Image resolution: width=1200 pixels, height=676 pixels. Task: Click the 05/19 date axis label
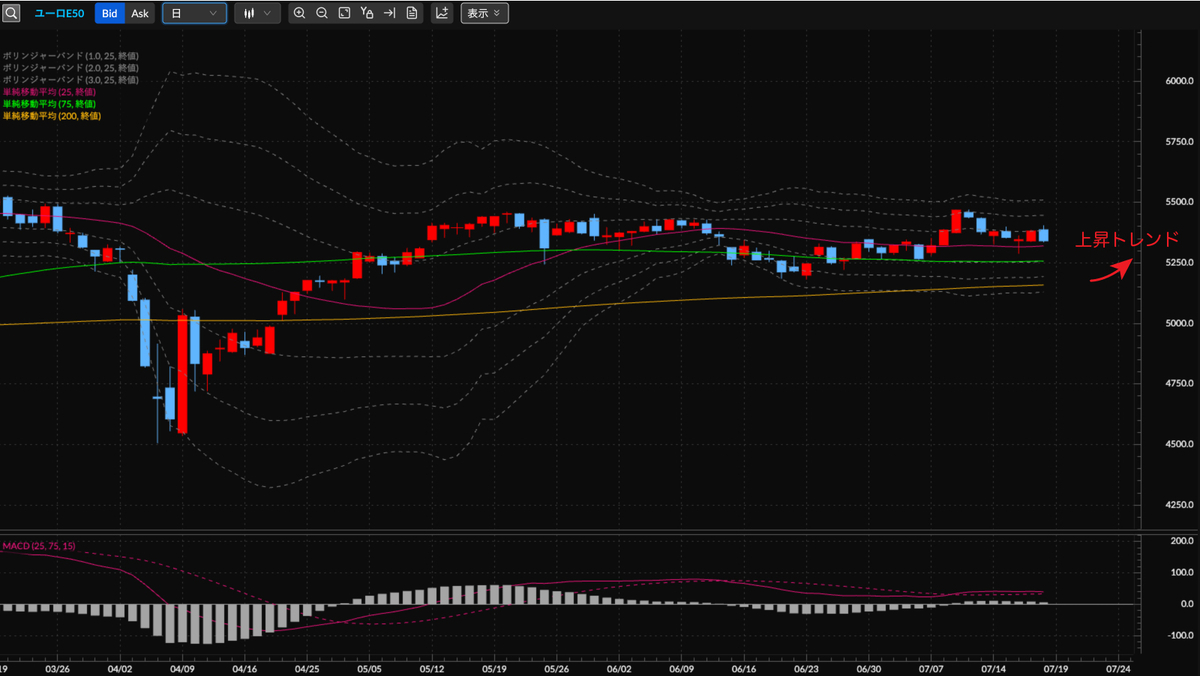click(494, 667)
